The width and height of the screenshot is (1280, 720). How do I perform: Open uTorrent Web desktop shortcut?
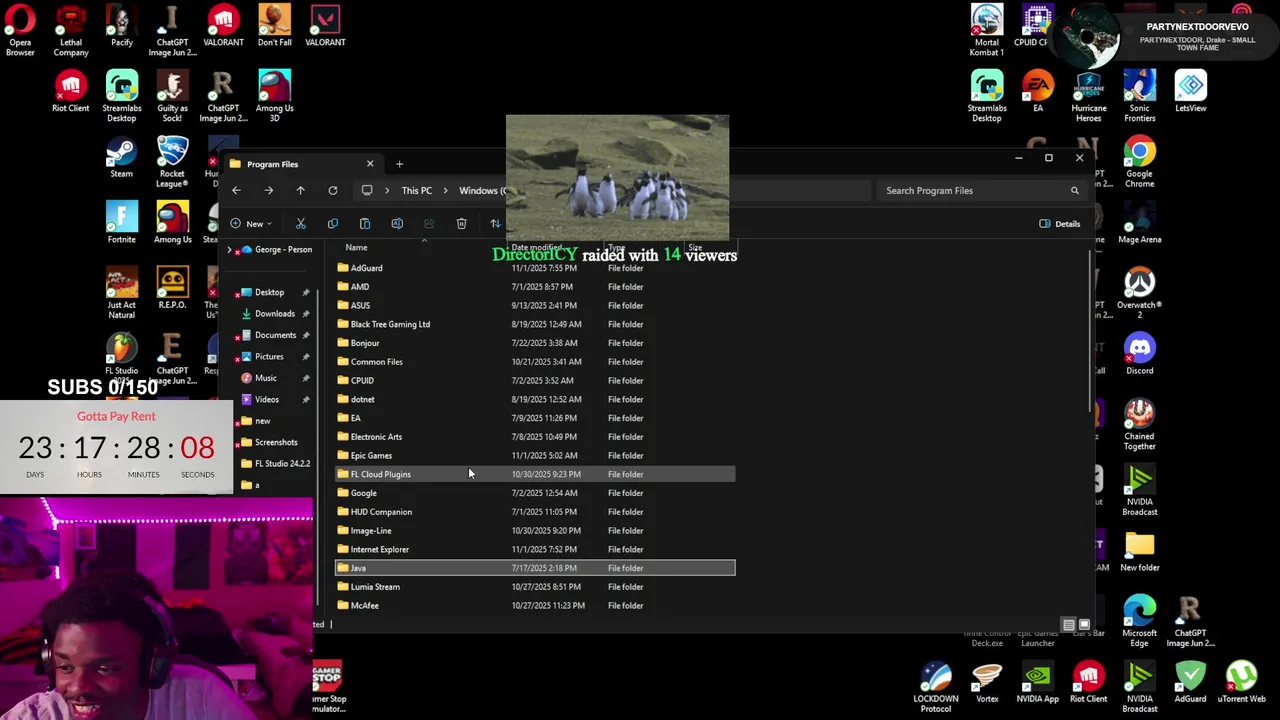pos(1241,682)
